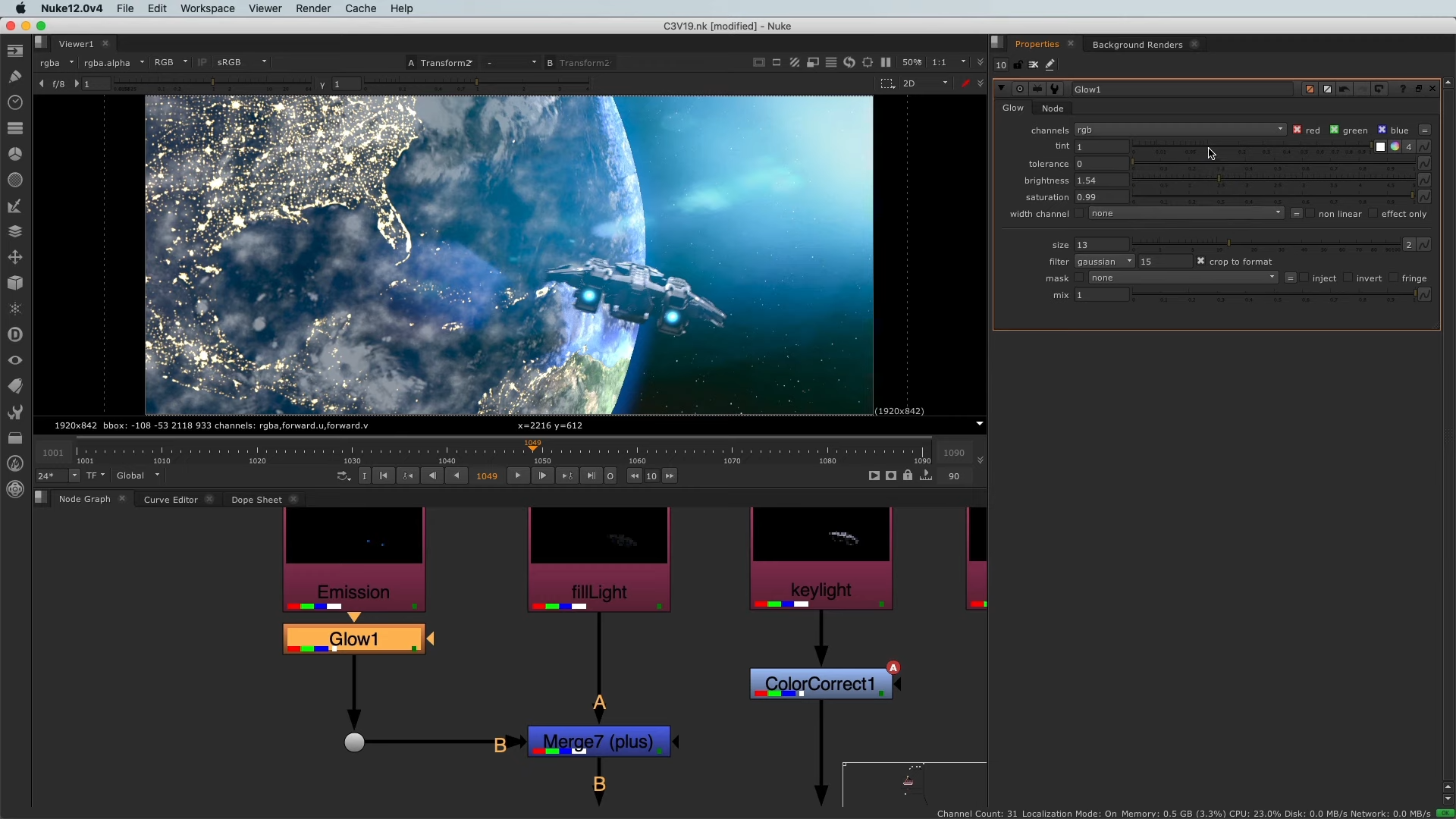Click the properties panel pencil icon
Screen dimensions: 1456x819
click(x=1050, y=65)
